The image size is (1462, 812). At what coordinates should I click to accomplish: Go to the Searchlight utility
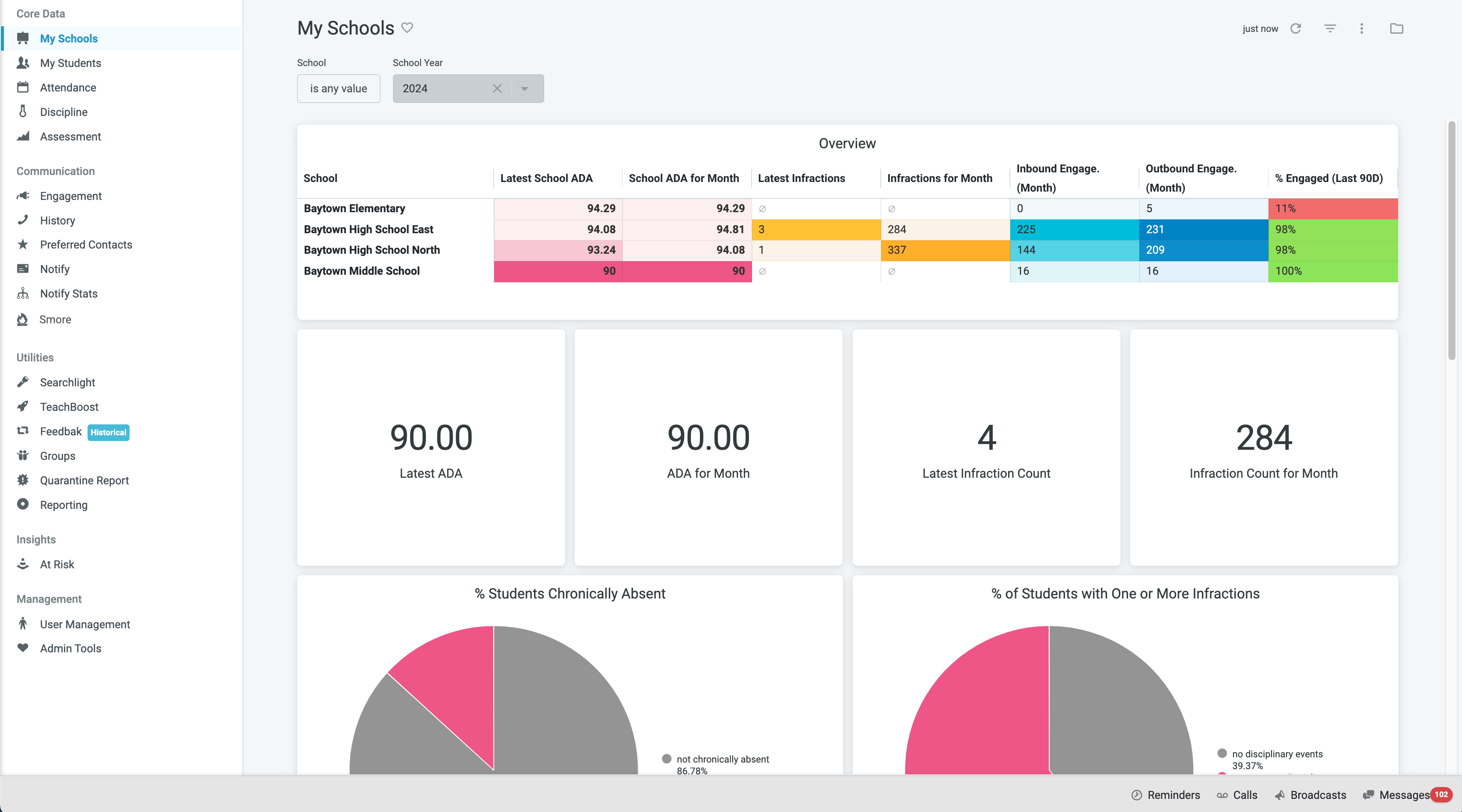[67, 382]
